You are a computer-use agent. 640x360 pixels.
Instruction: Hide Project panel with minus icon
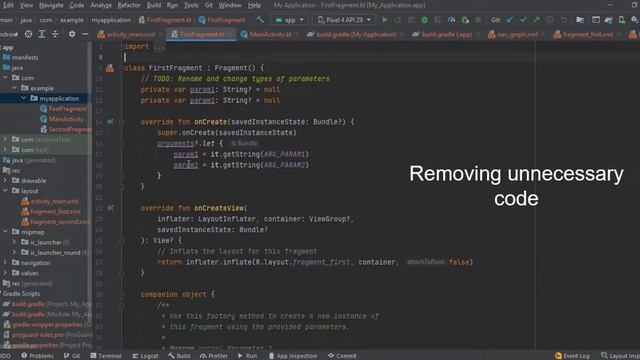pyautogui.click(x=85, y=34)
